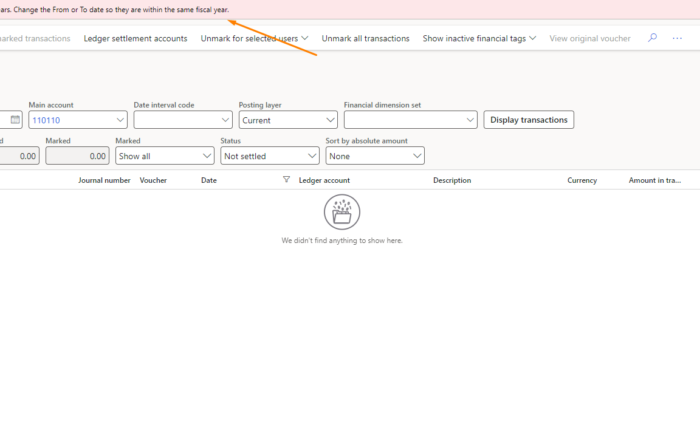700x441 pixels.
Task: Click the fiscal year error message text
Action: tap(115, 9)
